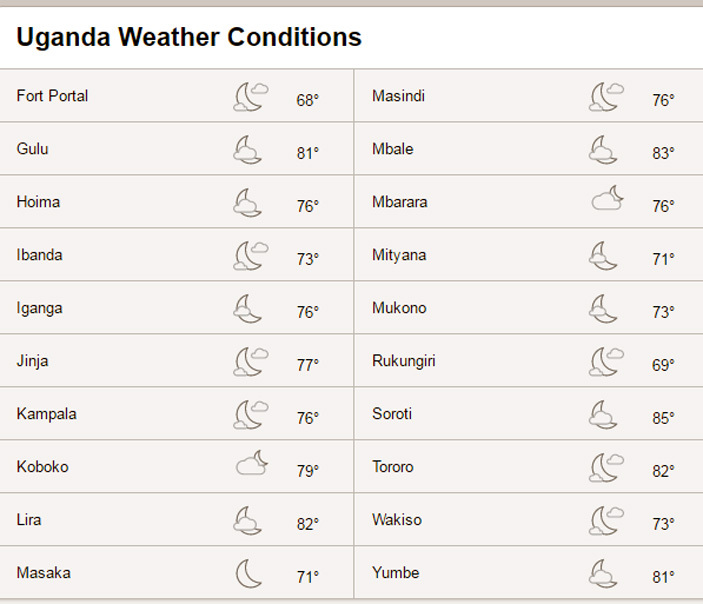This screenshot has height=604, width=703.
Task: Click the Uganda Weather Conditions heading
Action: 189,37
